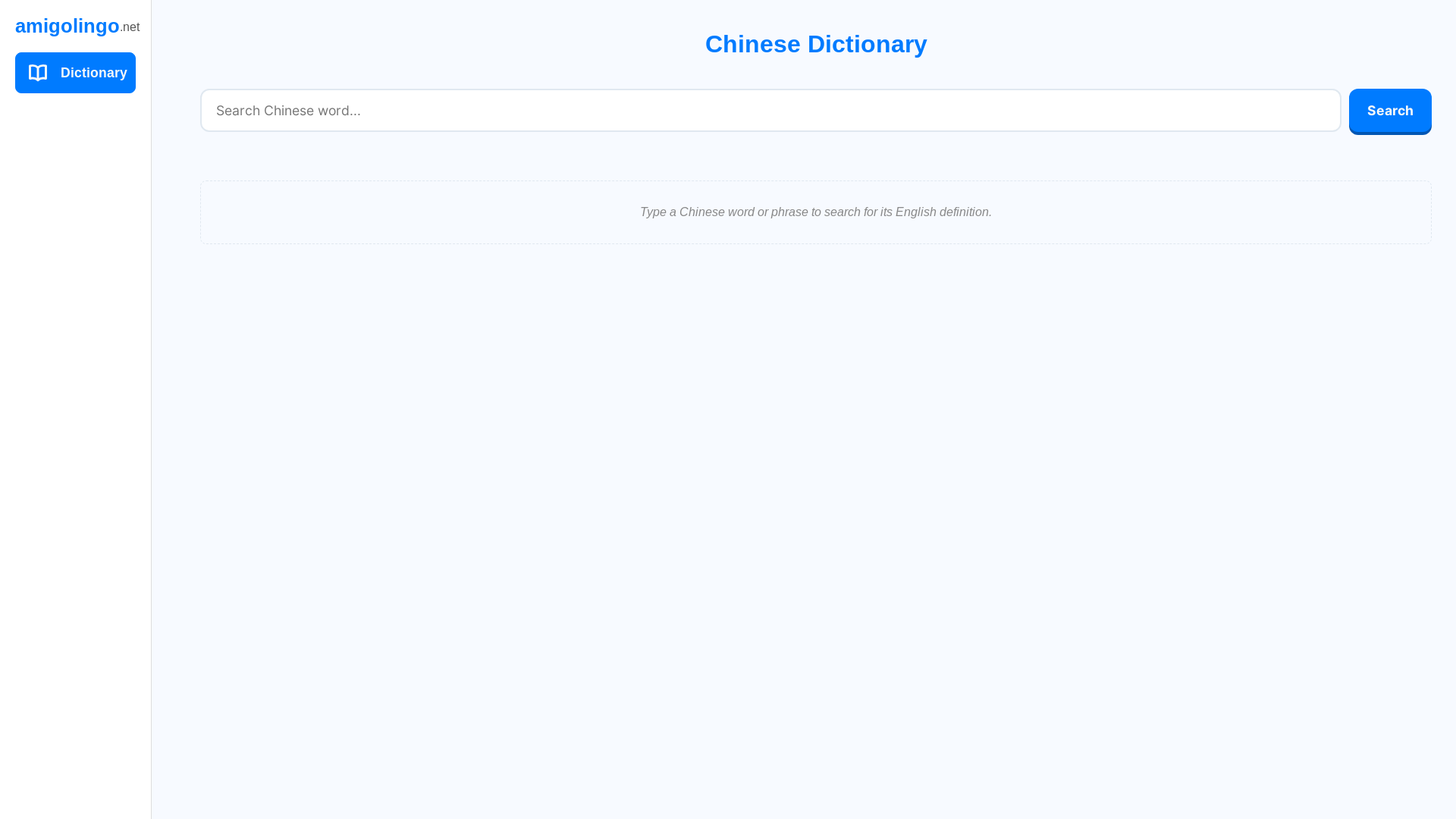This screenshot has height=819, width=1456.
Task: Click the blue Search button
Action: (x=1390, y=111)
